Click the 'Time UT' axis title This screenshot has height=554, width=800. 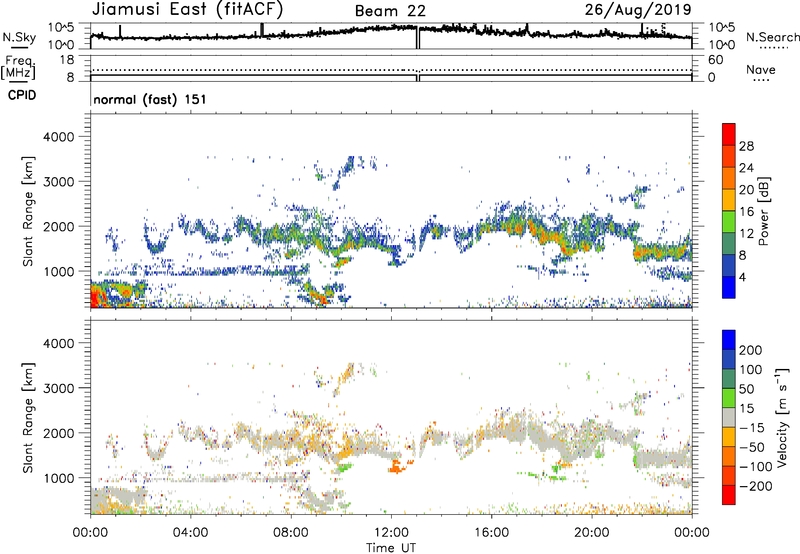tap(391, 547)
